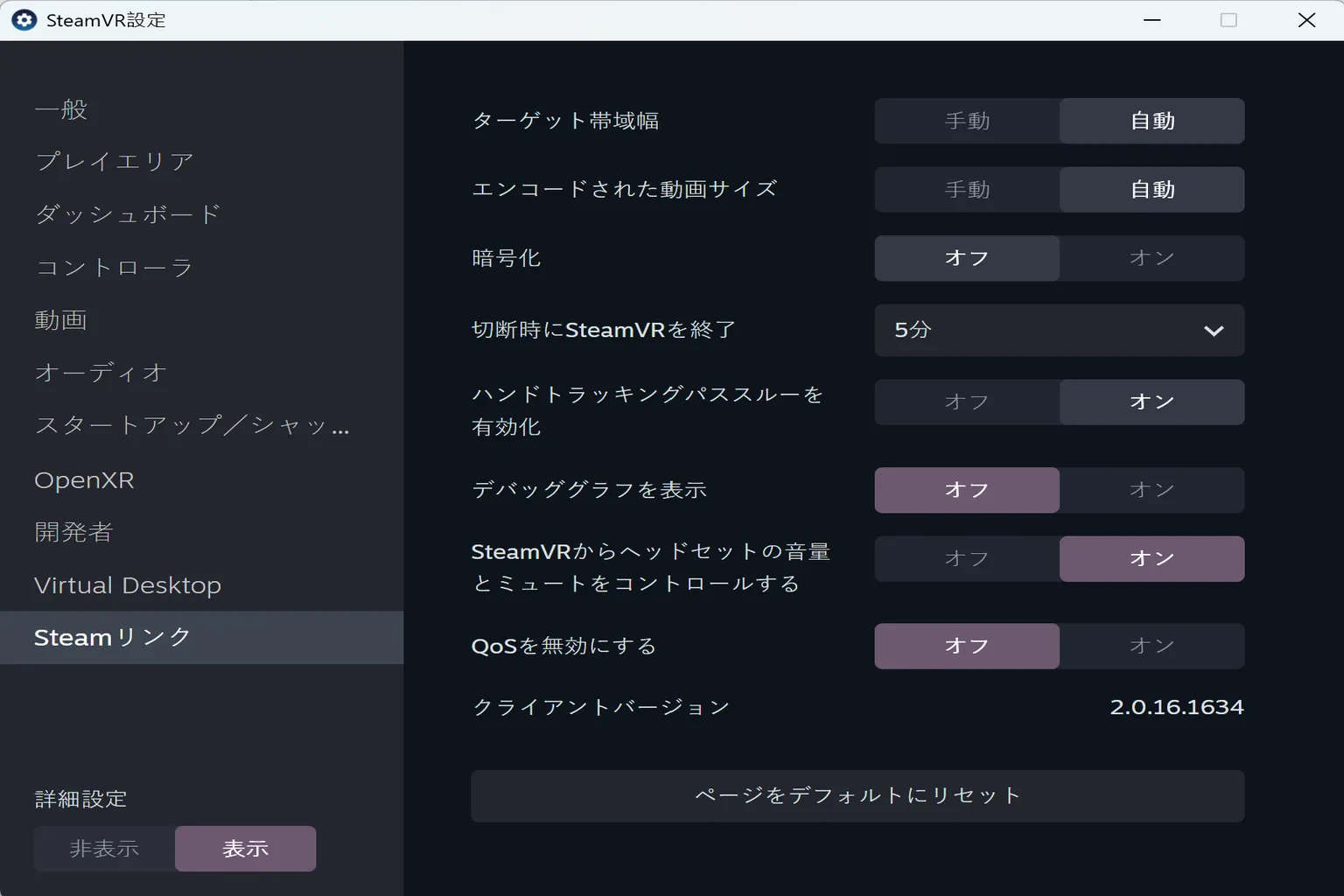Set ターゲット帯域幅 to 手動

point(967,121)
